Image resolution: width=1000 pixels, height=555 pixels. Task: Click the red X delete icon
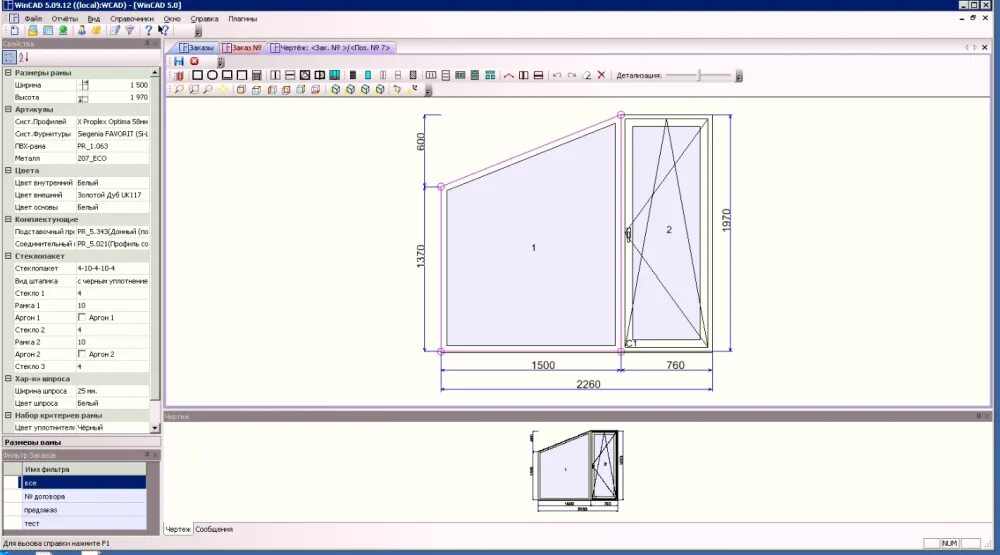click(x=601, y=75)
